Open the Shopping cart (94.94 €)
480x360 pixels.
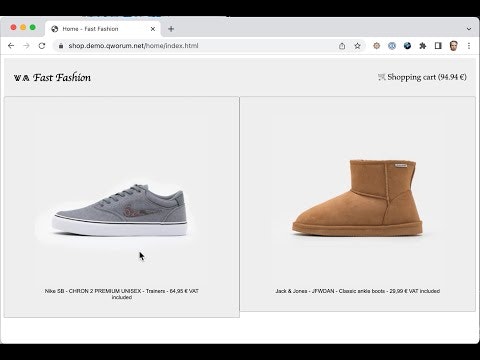pyautogui.click(x=422, y=77)
